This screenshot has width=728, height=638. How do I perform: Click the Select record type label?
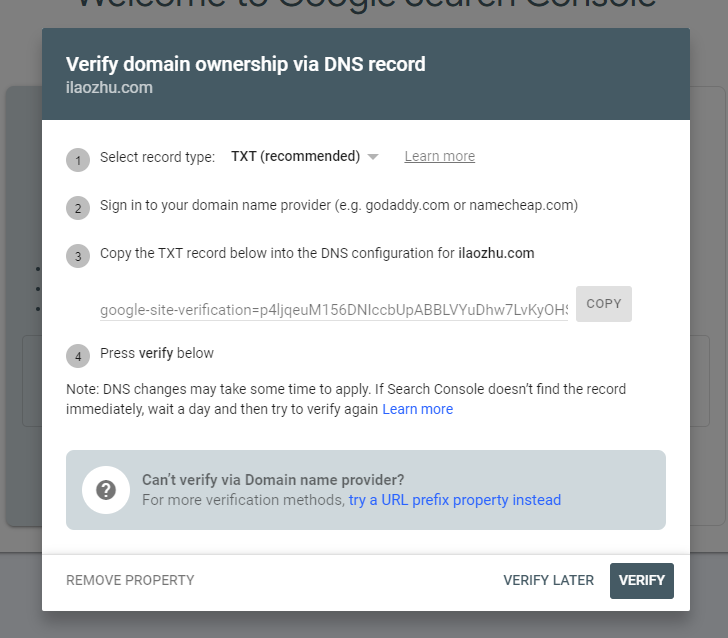(157, 157)
